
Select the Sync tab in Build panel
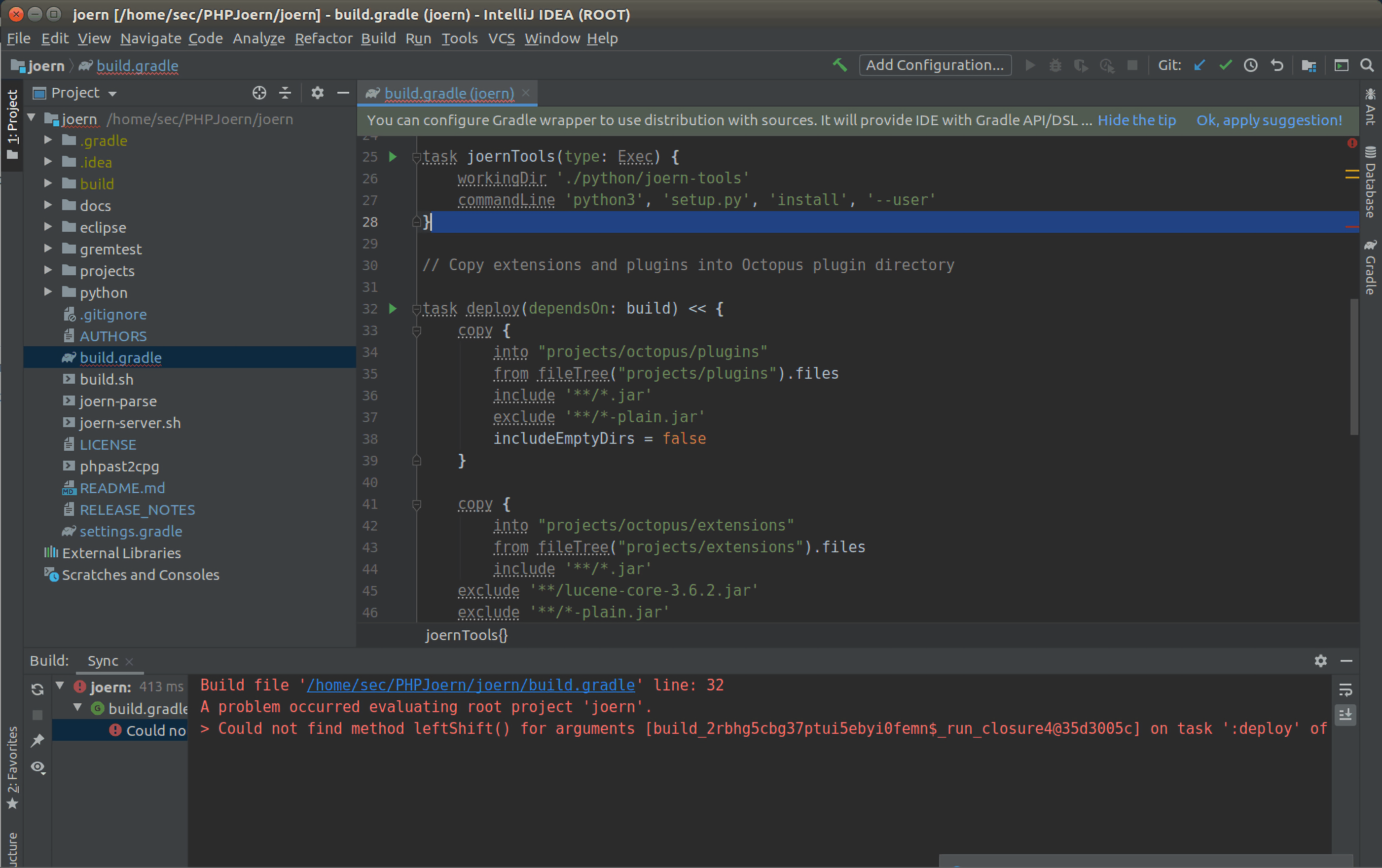[103, 661]
